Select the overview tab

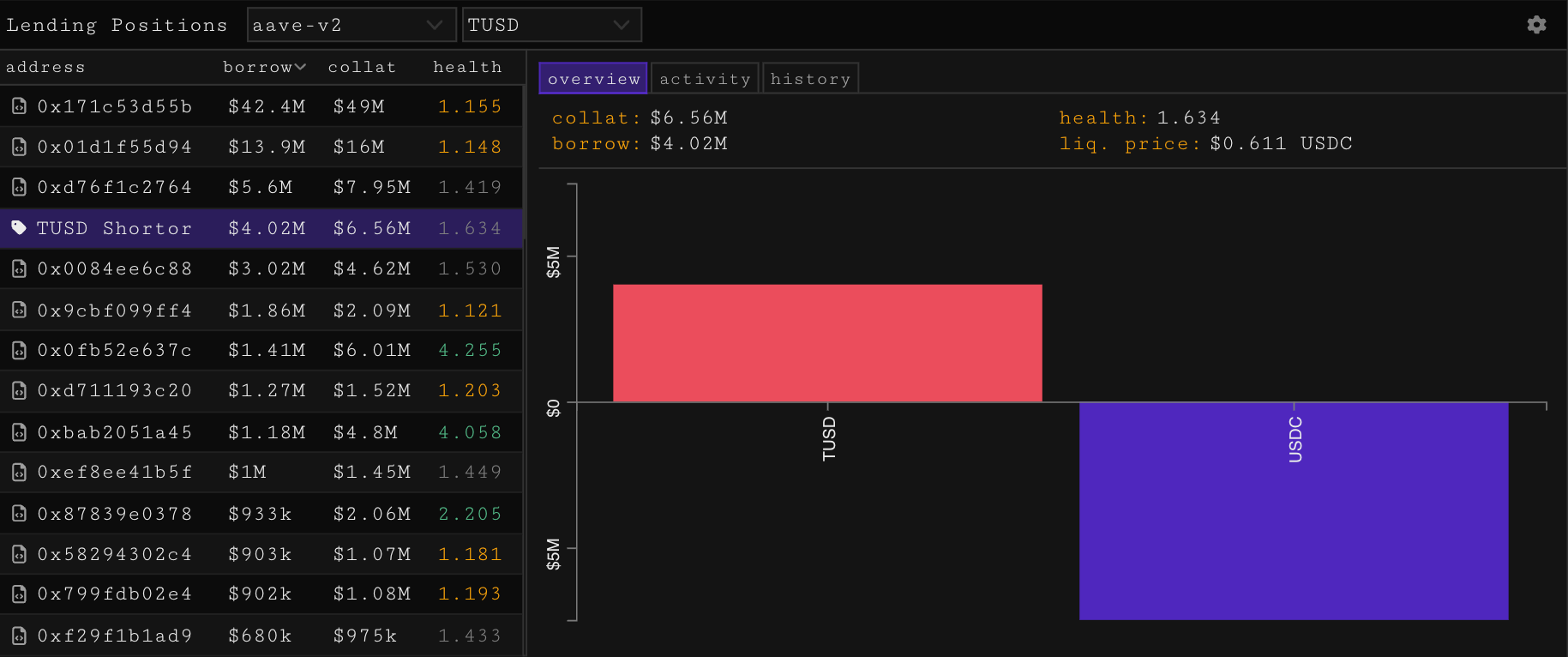(x=593, y=79)
